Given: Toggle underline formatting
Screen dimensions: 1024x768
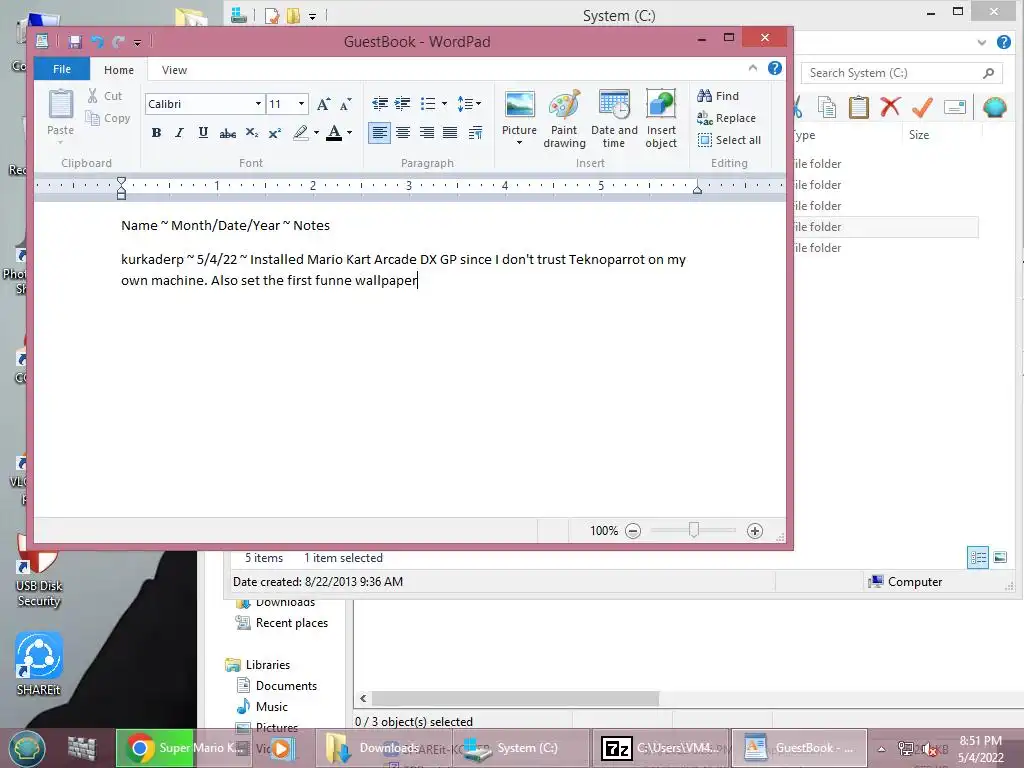Looking at the screenshot, I should pos(203,133).
